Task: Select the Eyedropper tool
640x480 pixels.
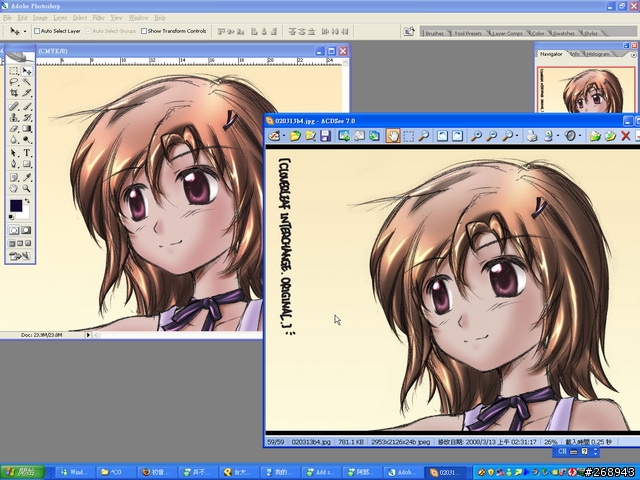Action: click(27, 178)
